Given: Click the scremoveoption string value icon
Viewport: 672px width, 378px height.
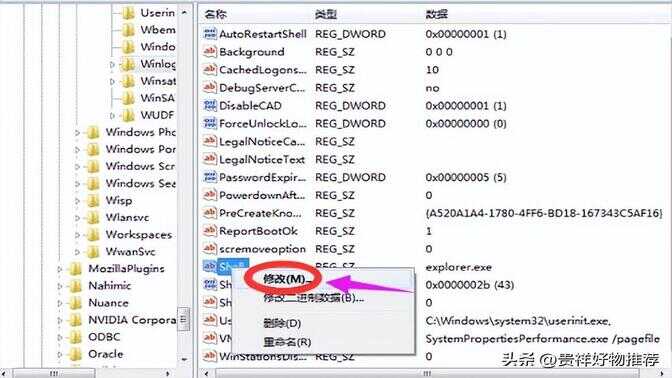Looking at the screenshot, I should (210, 249).
